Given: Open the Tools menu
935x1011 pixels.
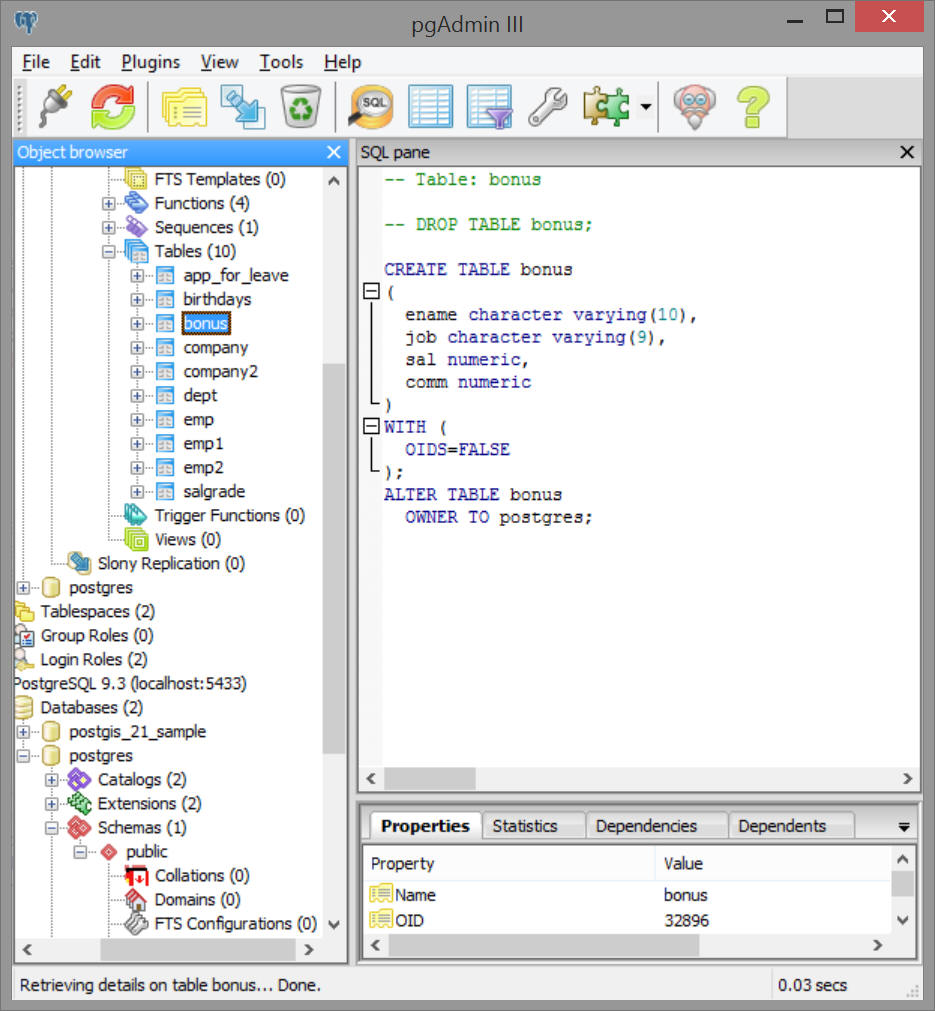Looking at the screenshot, I should pos(281,62).
